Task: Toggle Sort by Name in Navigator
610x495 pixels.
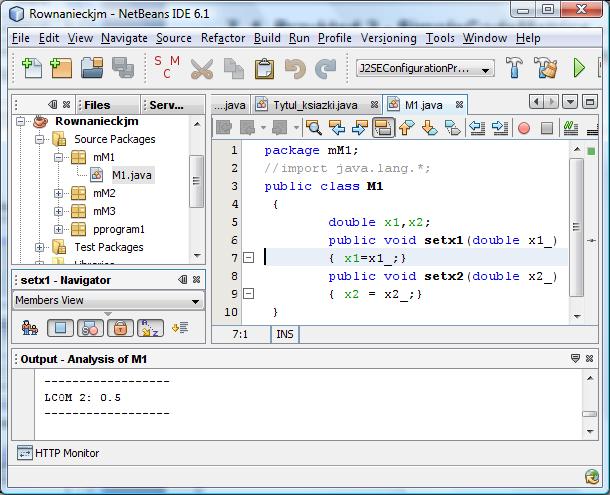Action: click(x=150, y=328)
